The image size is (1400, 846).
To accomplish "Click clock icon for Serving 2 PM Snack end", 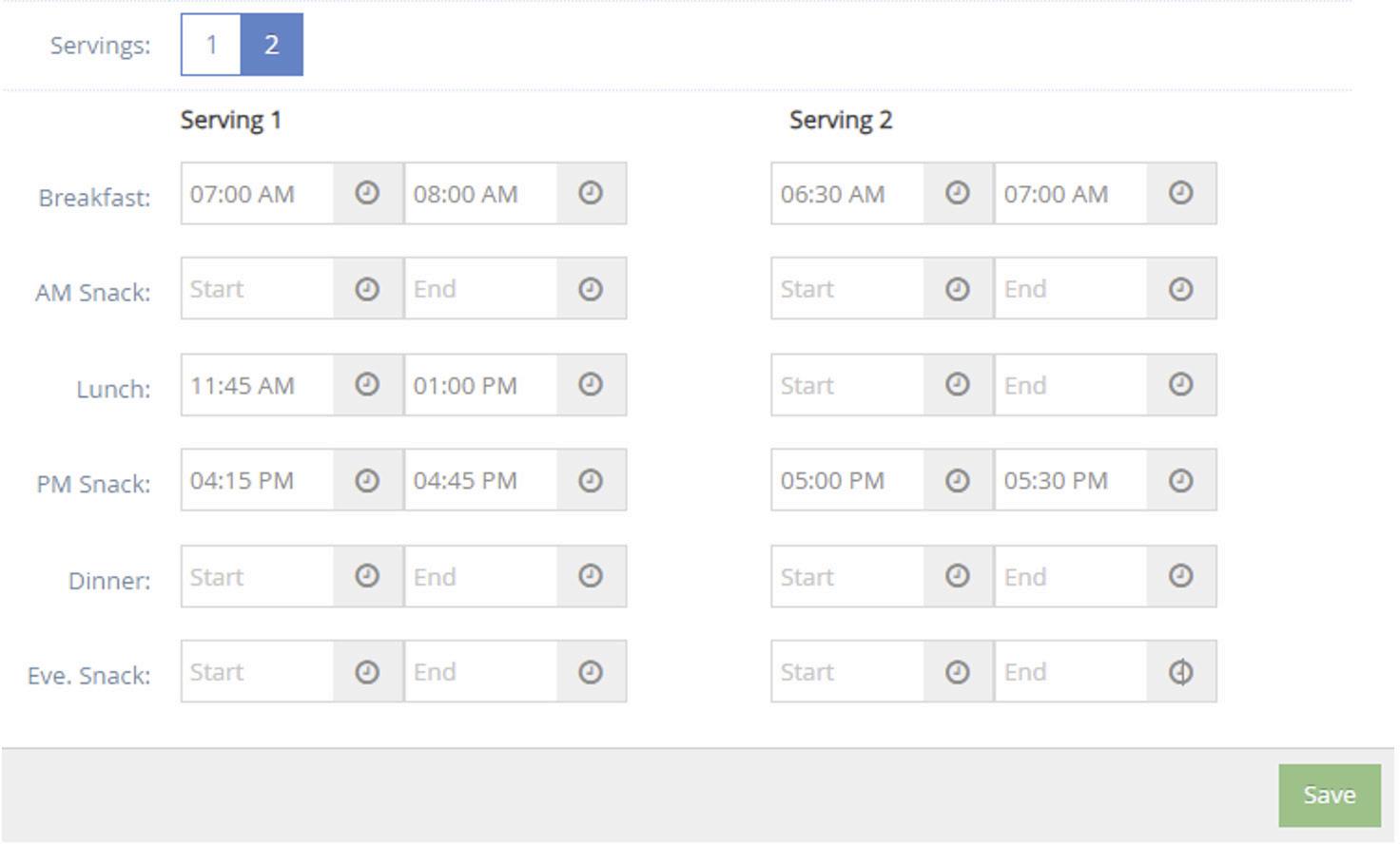I will [x=1181, y=481].
